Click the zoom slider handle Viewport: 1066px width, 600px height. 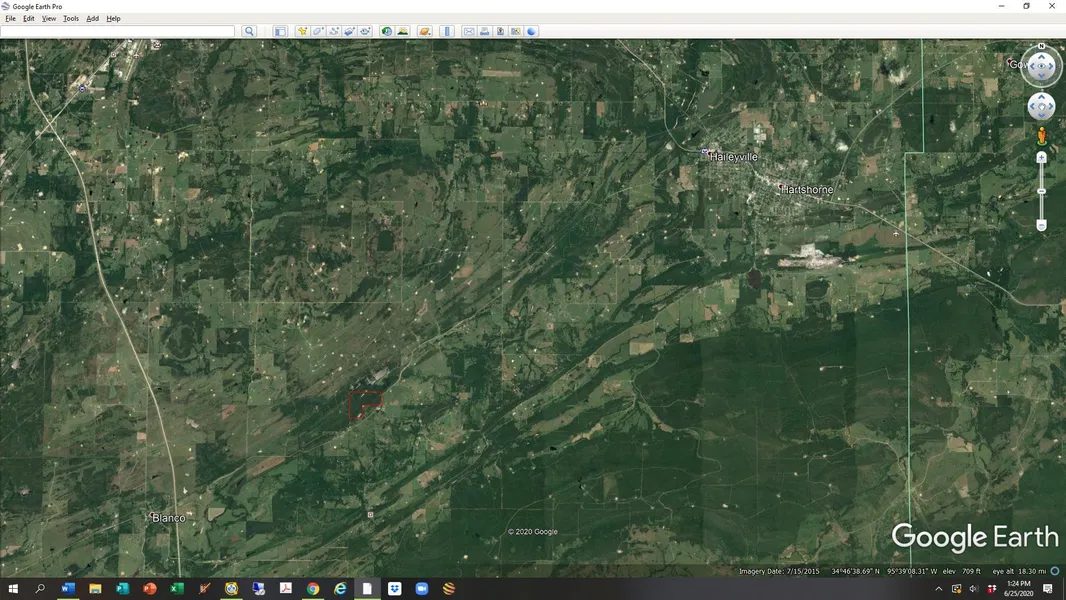point(1041,191)
